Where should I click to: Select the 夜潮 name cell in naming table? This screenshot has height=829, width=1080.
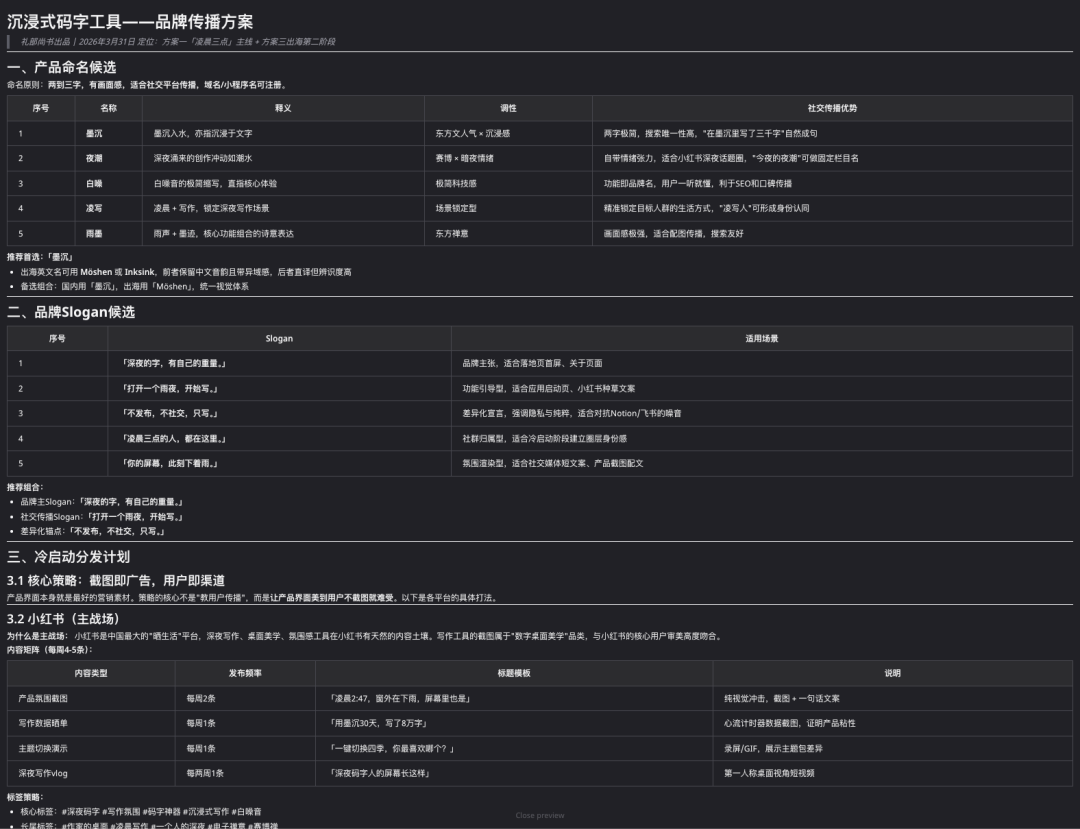94,158
